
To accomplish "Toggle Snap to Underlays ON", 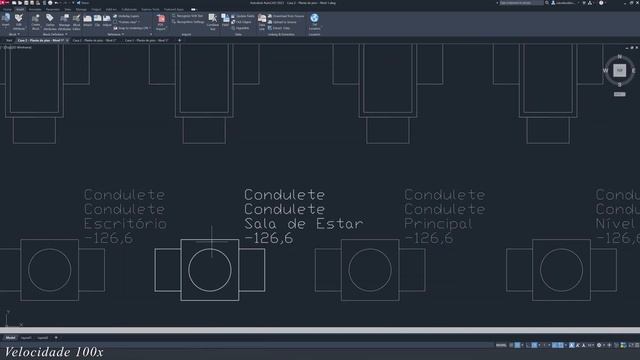I will 131,28.
